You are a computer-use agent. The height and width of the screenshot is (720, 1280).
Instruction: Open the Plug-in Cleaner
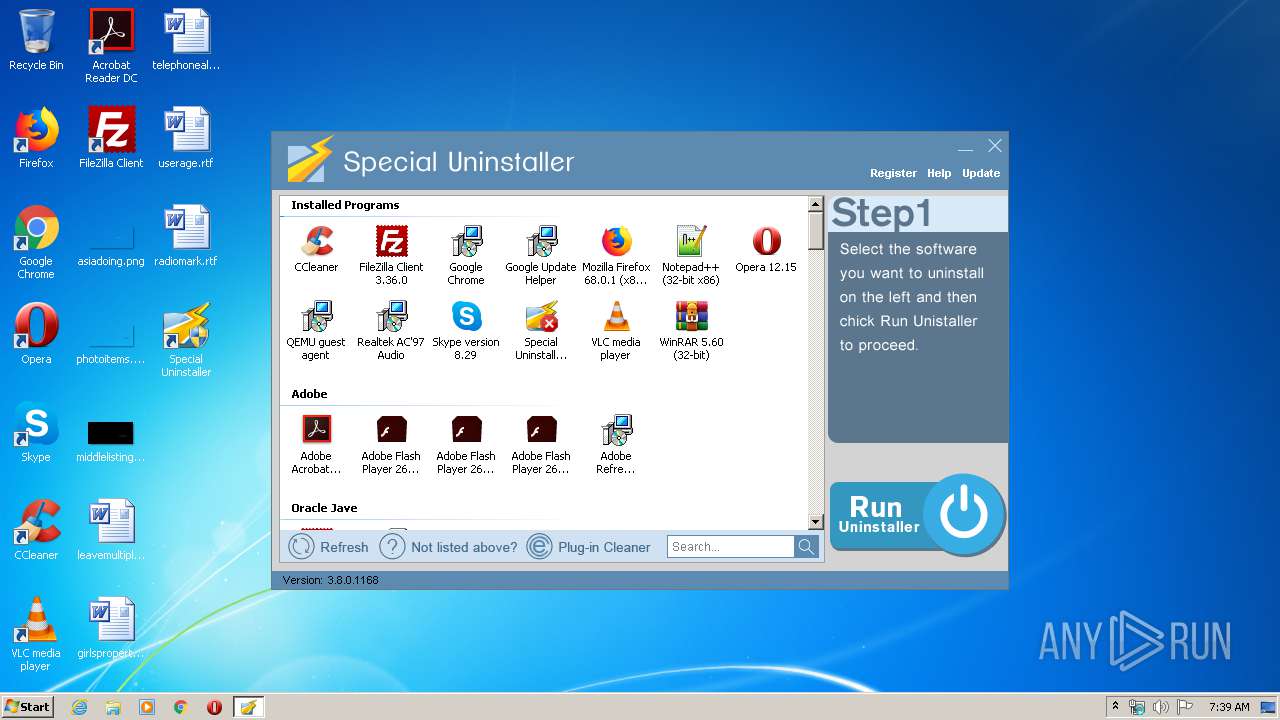589,546
